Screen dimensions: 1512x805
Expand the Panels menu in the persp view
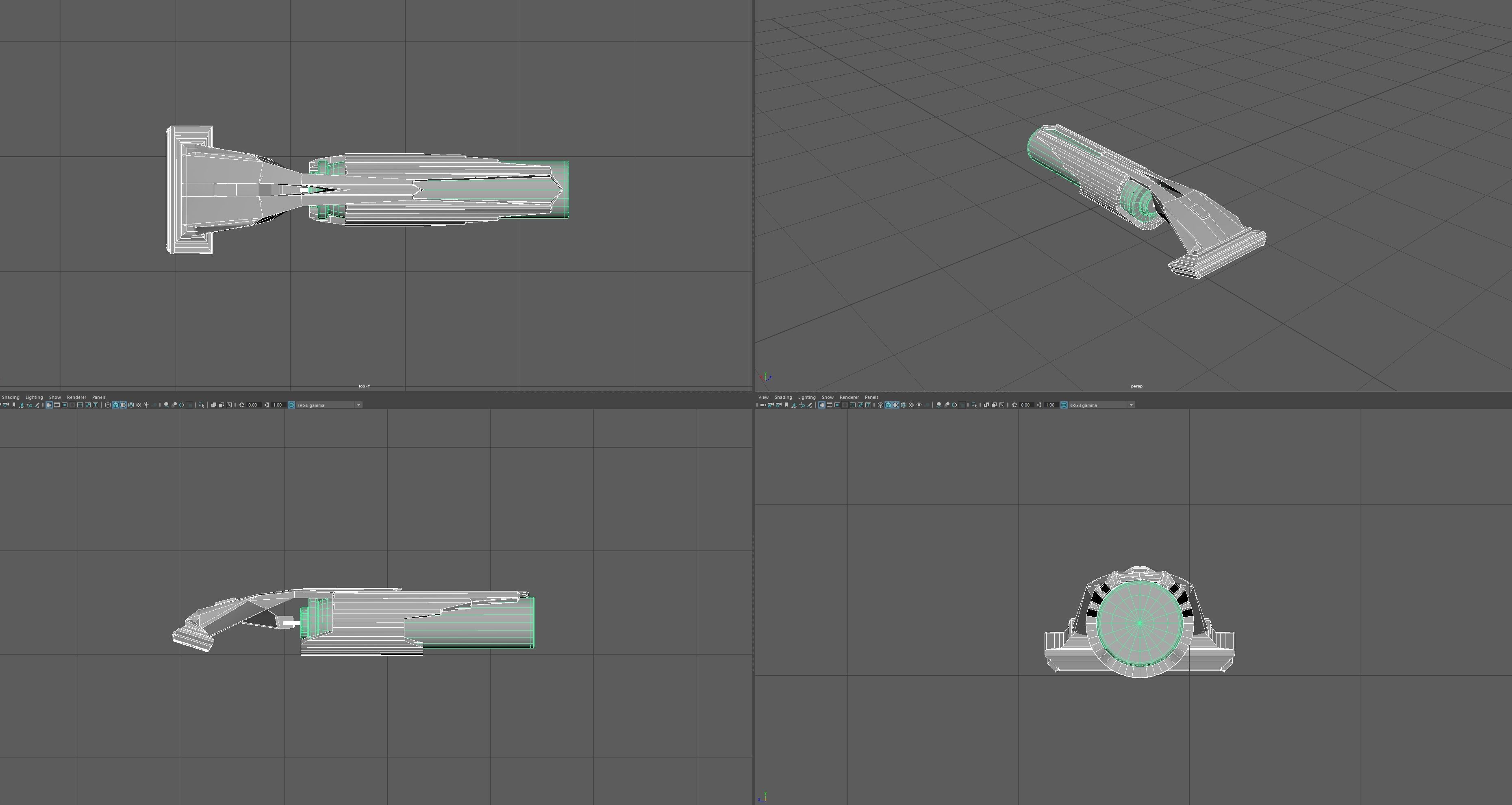coord(871,397)
